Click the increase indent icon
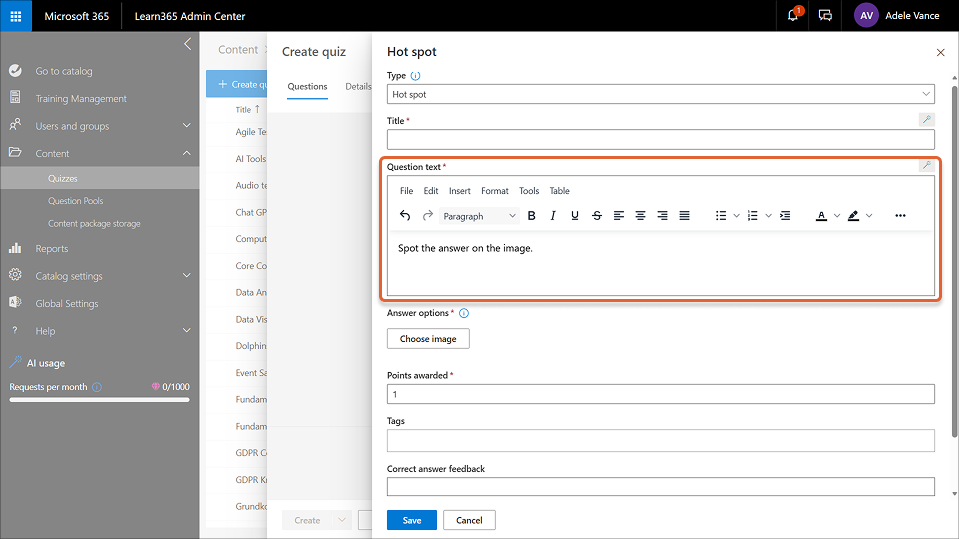The height and width of the screenshot is (539, 959). pos(785,216)
